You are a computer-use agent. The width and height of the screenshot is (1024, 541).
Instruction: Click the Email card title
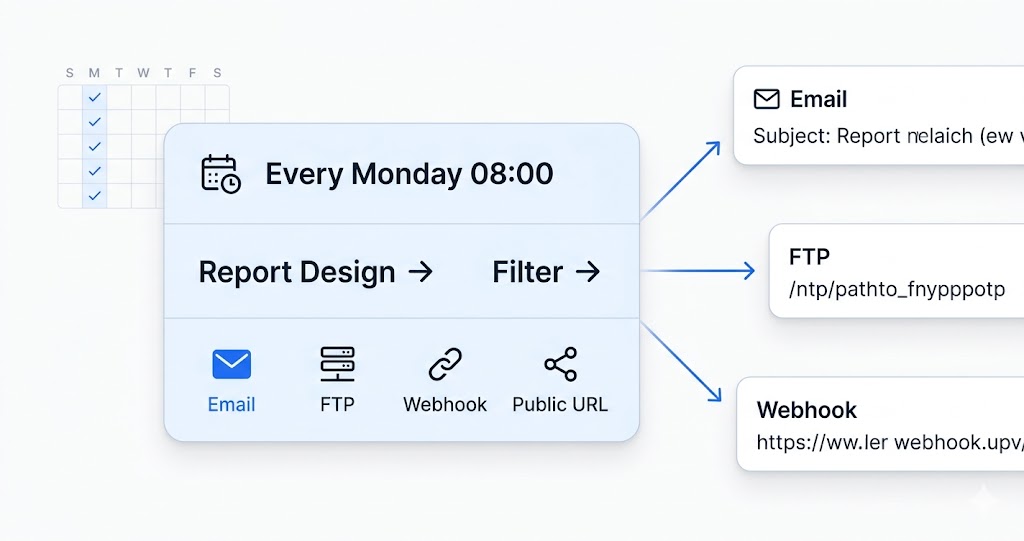[818, 99]
